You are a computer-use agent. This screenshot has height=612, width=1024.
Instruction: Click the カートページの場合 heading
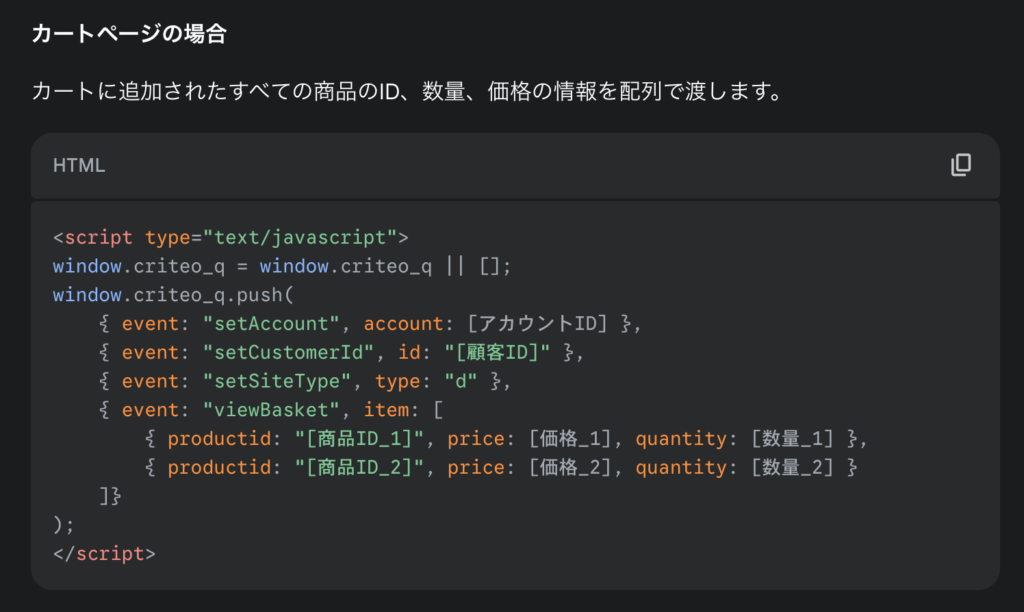[x=129, y=35]
